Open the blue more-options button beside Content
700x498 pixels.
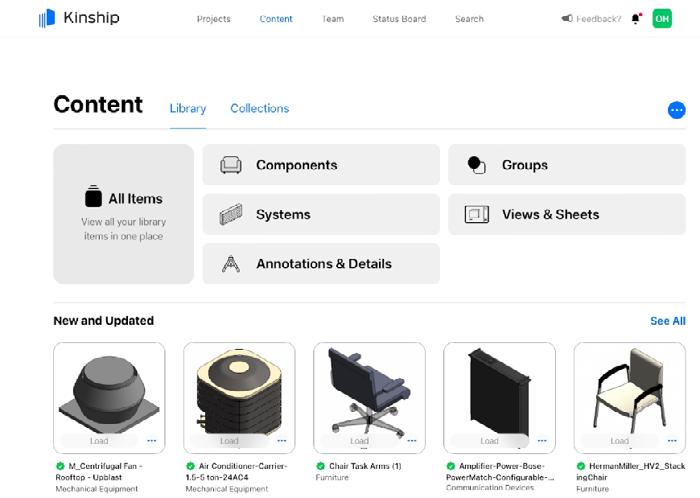[676, 110]
